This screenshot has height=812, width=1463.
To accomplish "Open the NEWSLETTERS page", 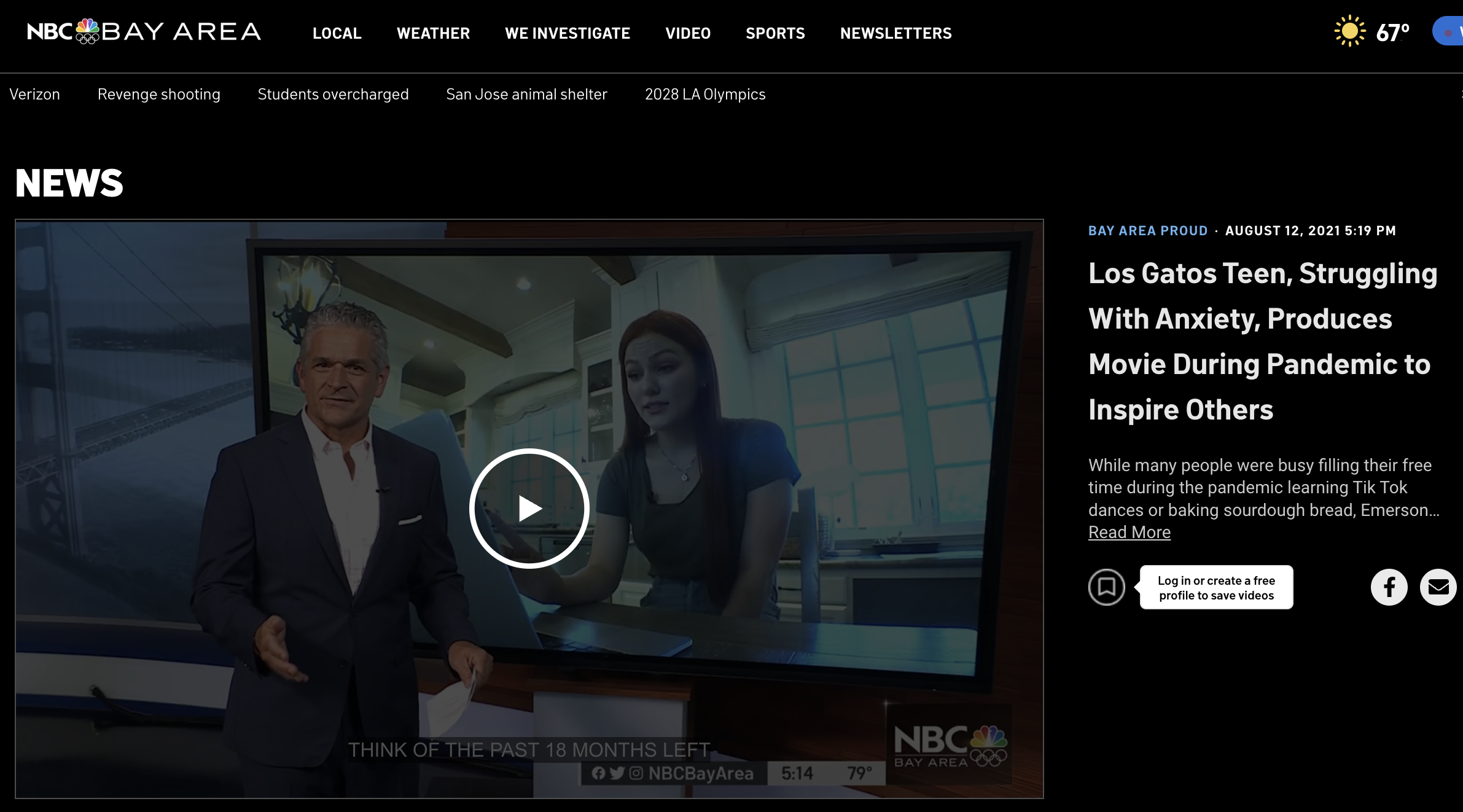I will pyautogui.click(x=895, y=33).
